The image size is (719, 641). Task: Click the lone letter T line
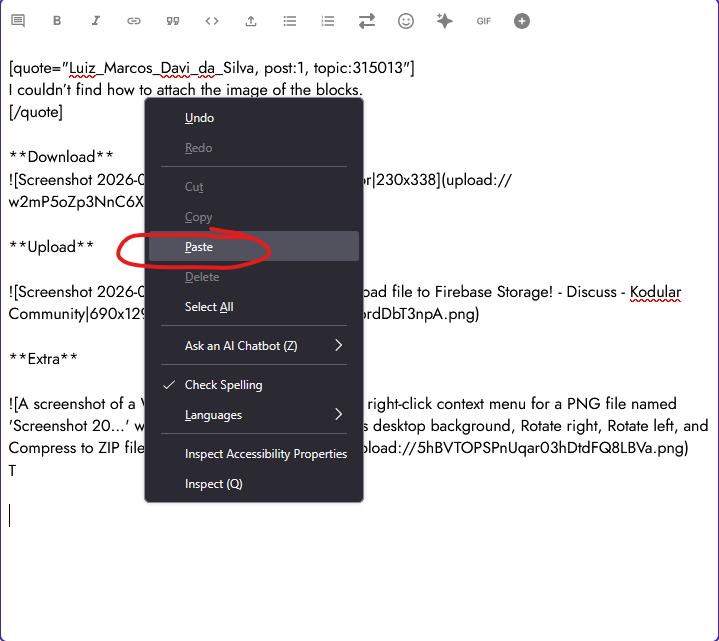(x=12, y=470)
